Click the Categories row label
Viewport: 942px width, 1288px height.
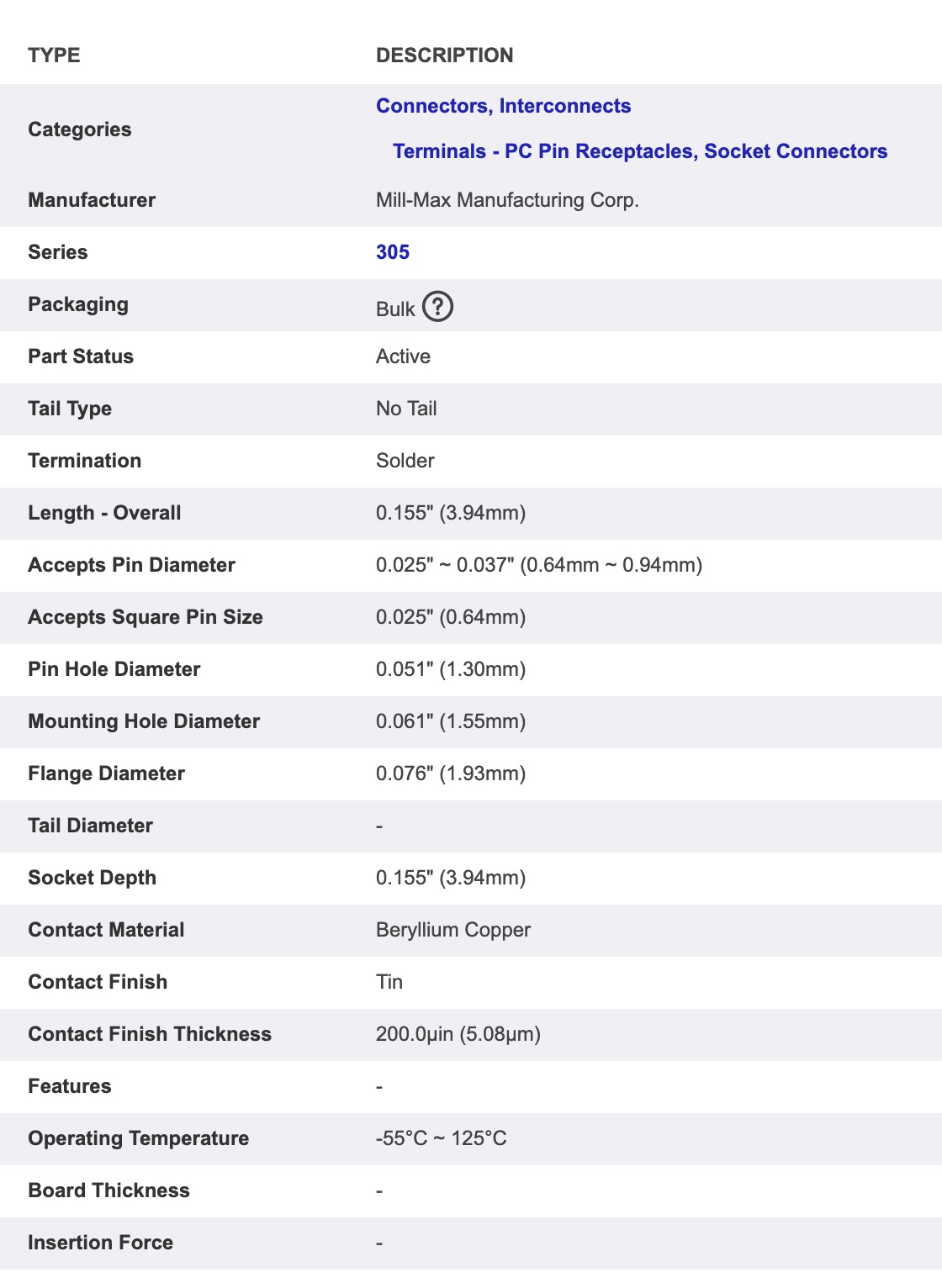(x=80, y=129)
